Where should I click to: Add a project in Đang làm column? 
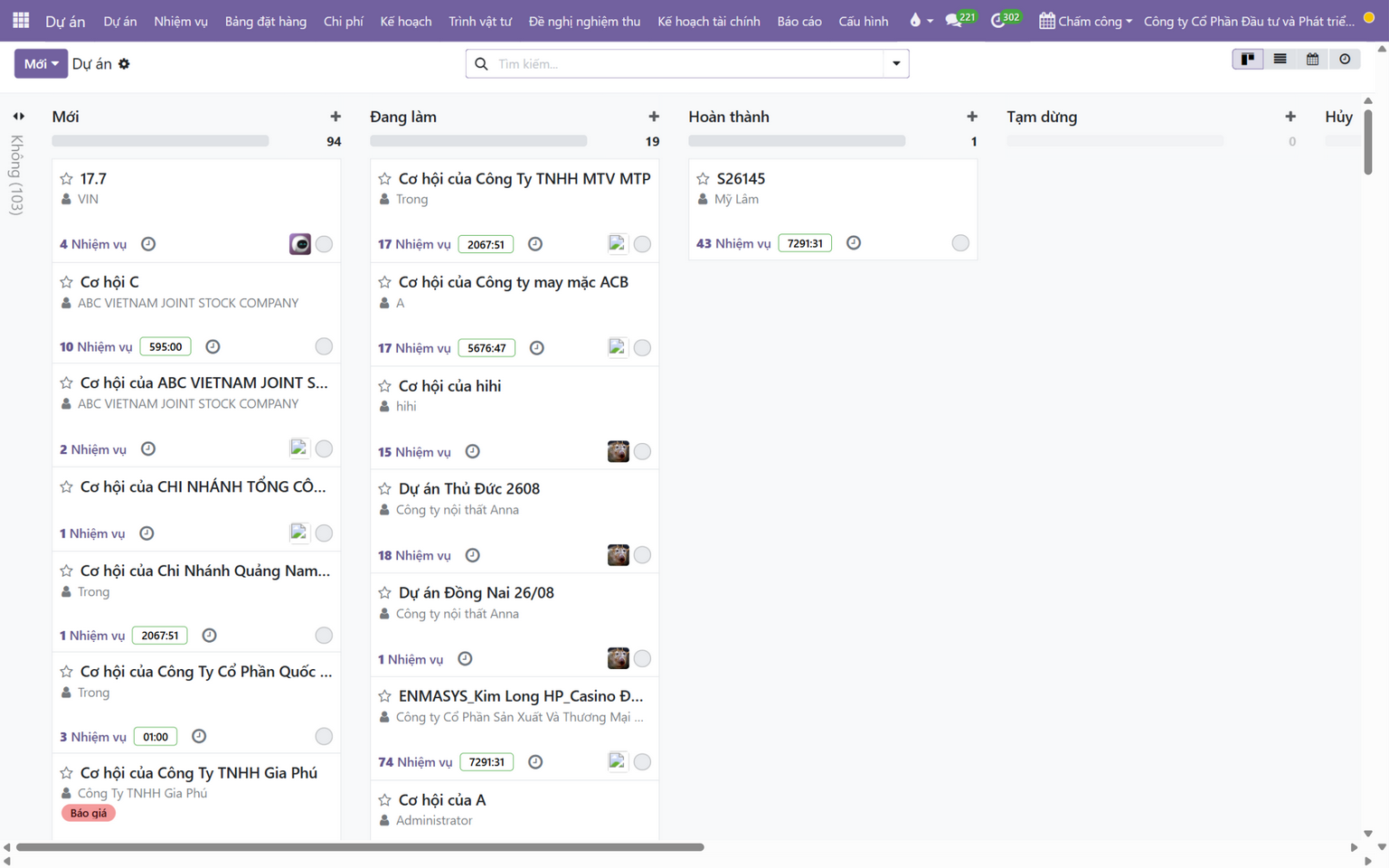(x=654, y=117)
